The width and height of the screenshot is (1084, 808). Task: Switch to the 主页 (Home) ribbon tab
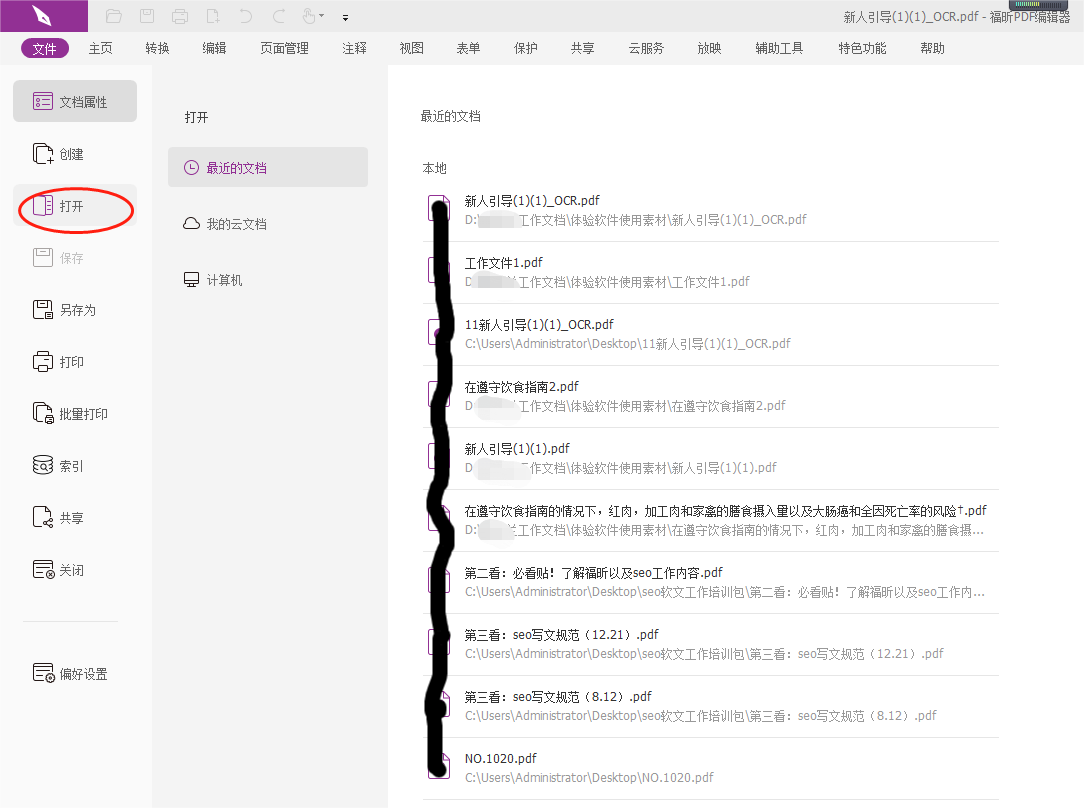(x=100, y=47)
